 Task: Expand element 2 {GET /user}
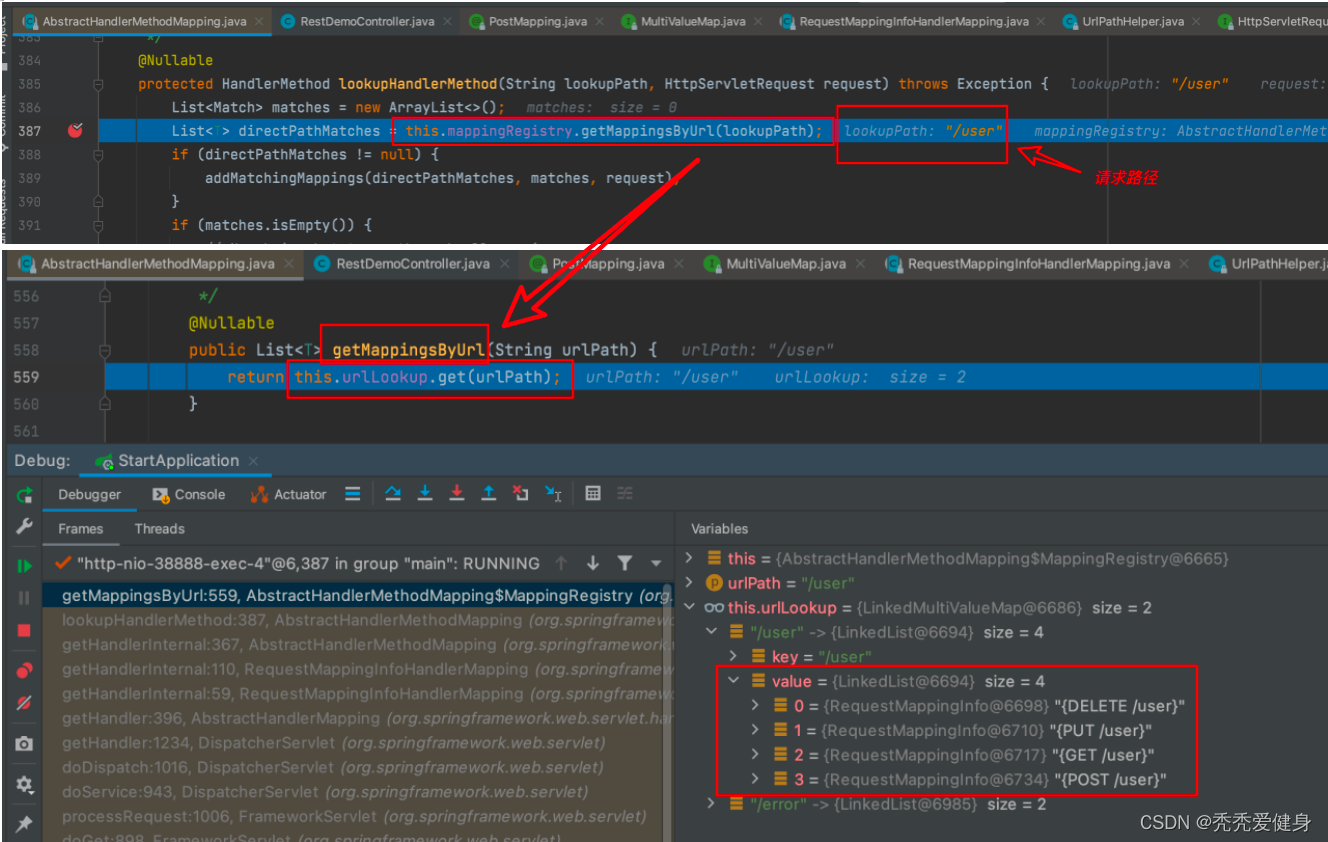pyautogui.click(x=756, y=755)
